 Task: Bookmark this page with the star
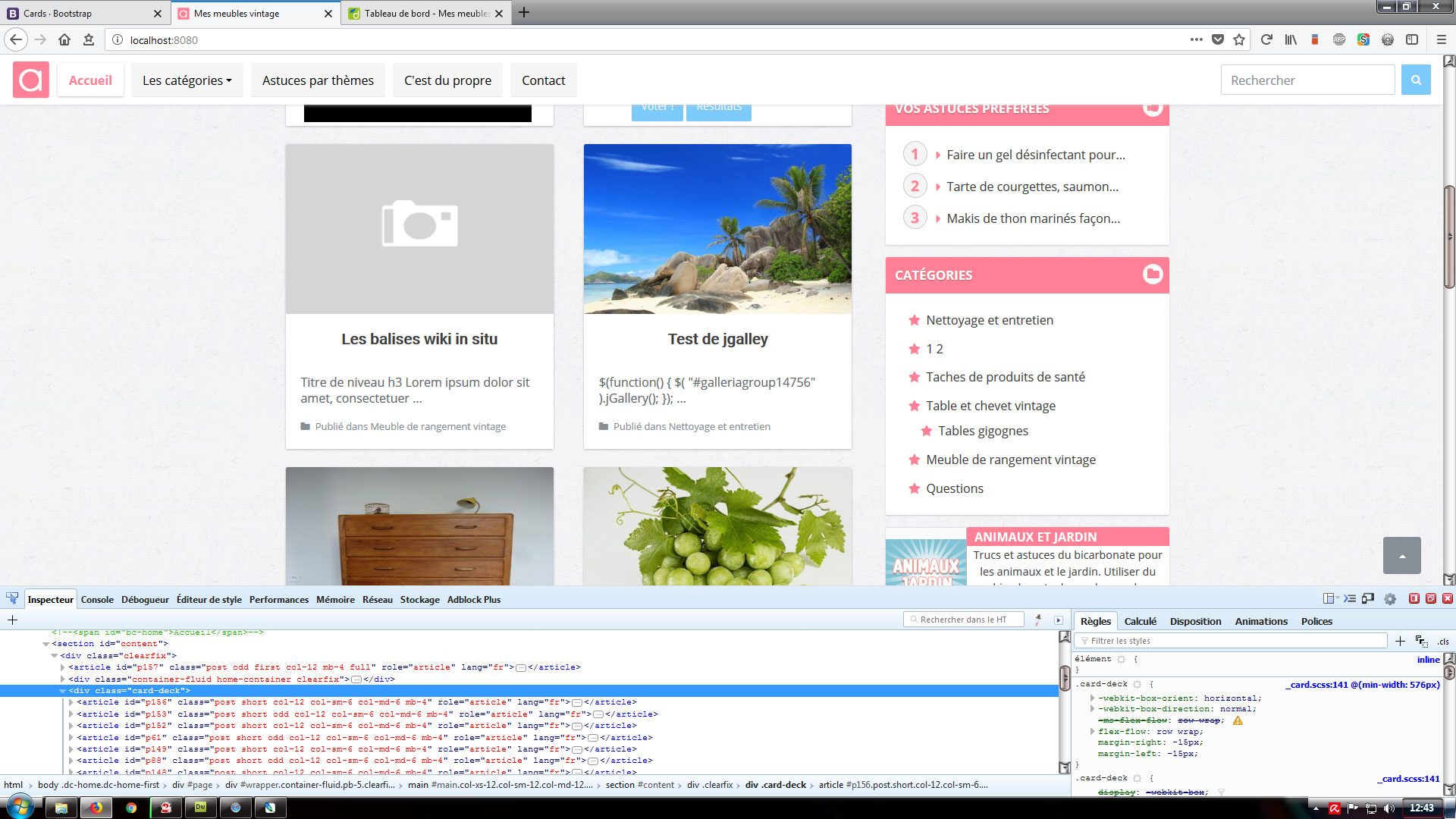(x=1239, y=39)
